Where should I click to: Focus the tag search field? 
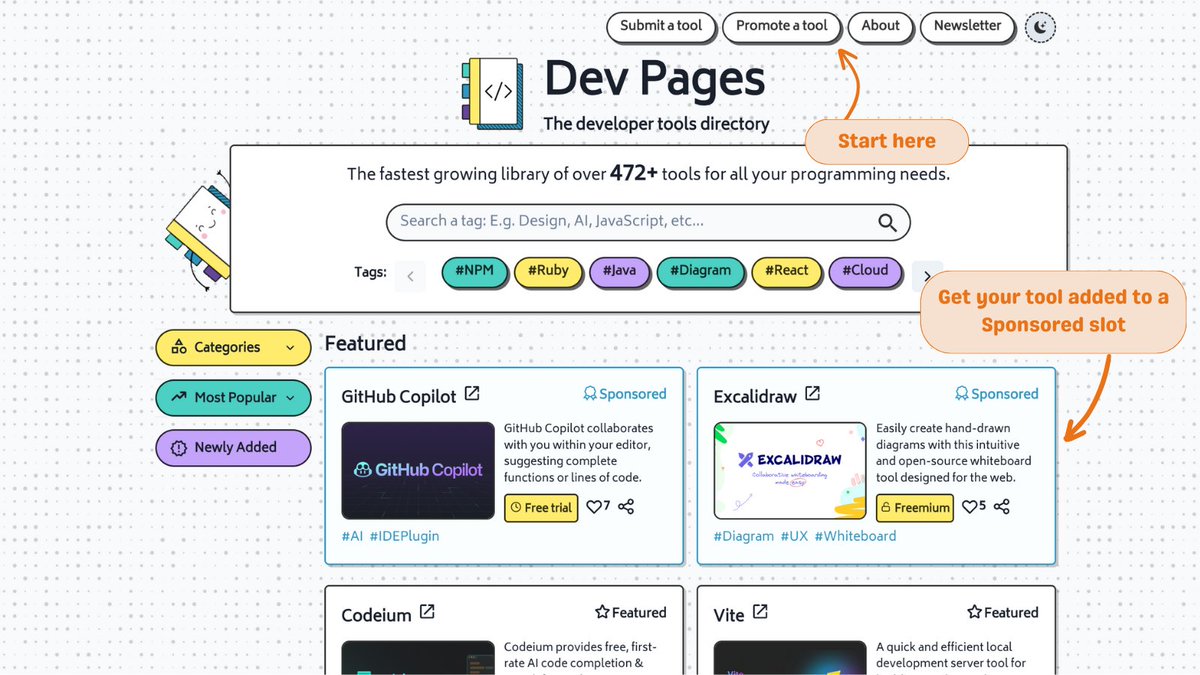coord(648,222)
